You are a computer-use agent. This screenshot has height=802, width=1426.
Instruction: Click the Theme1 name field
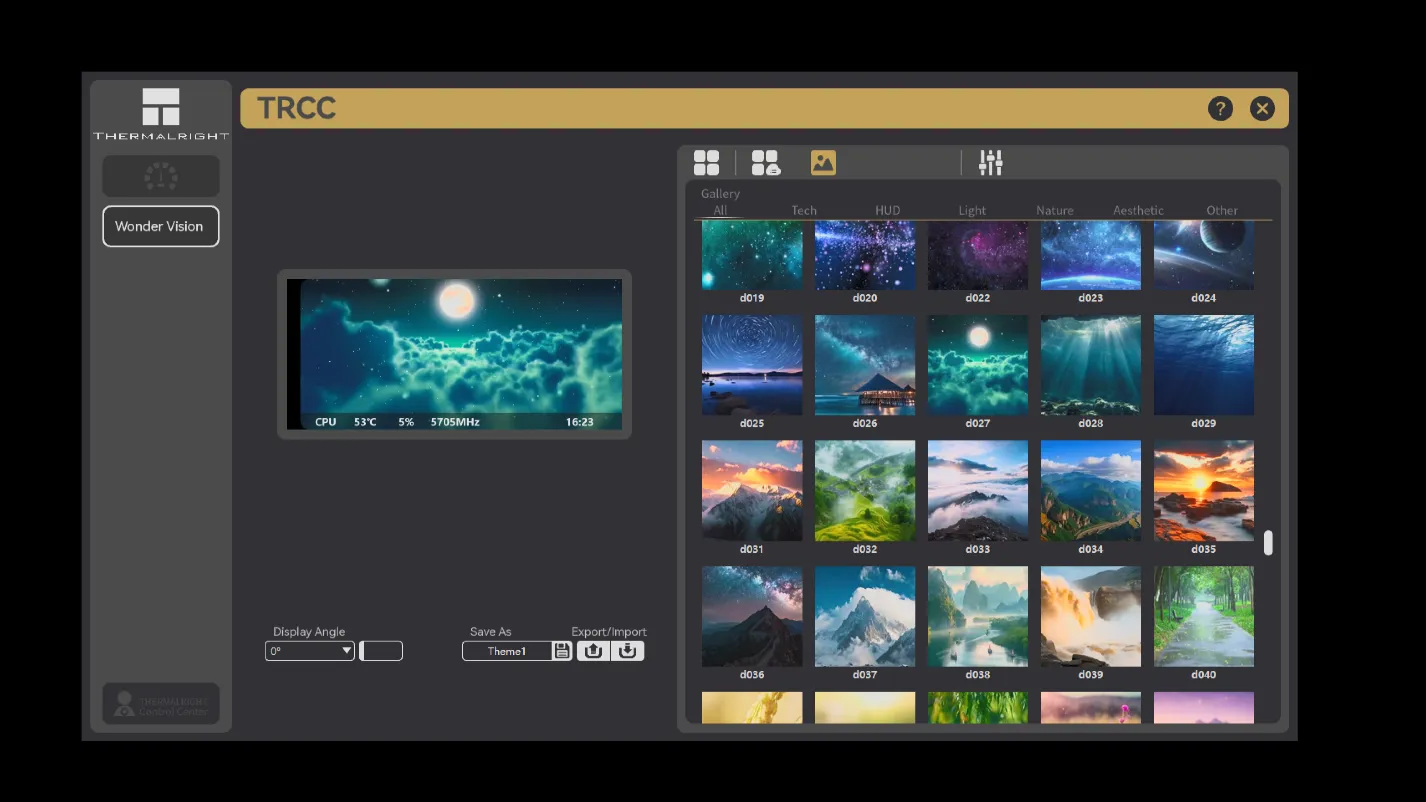pos(507,651)
